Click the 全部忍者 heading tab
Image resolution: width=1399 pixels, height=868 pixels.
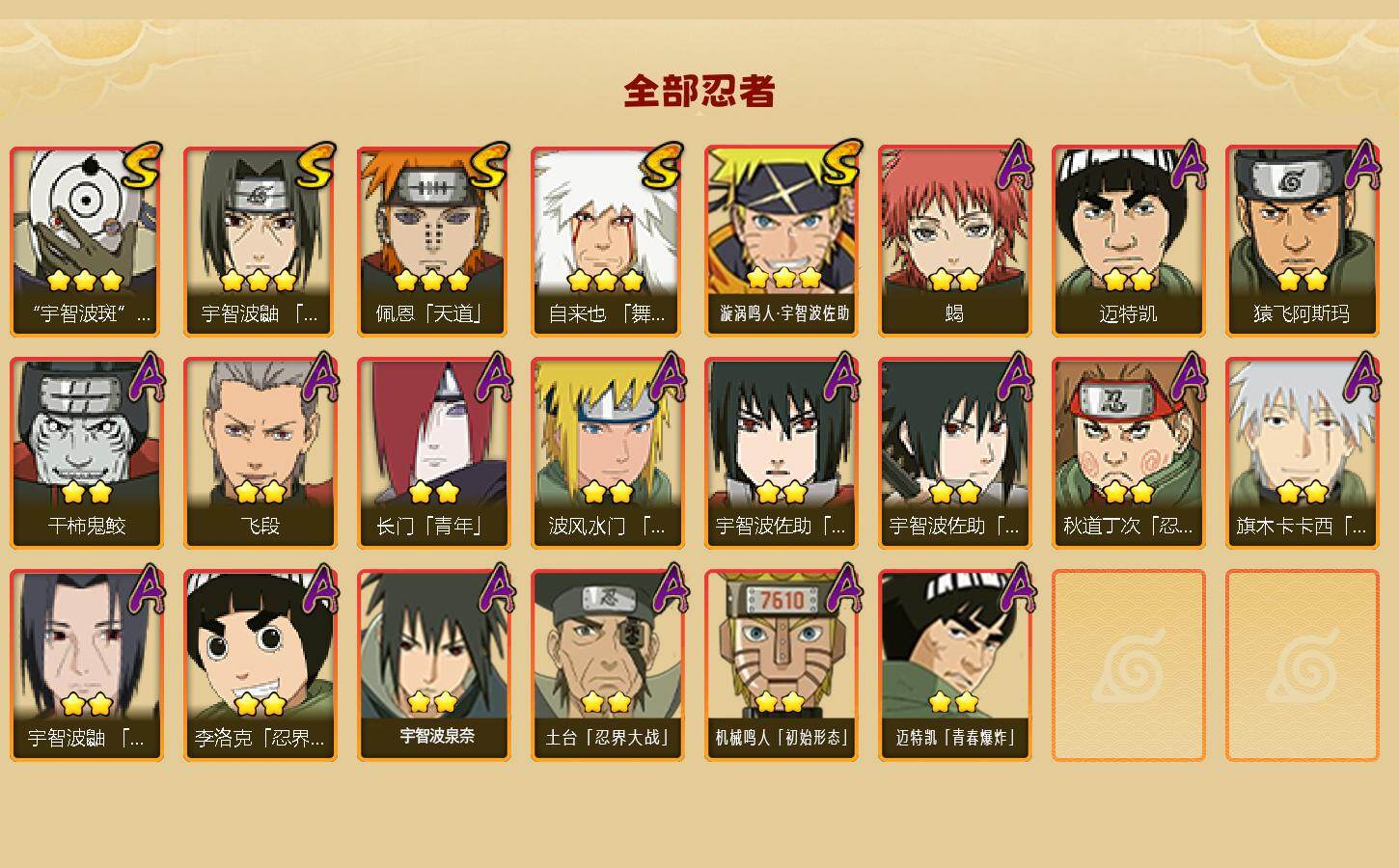click(x=699, y=92)
